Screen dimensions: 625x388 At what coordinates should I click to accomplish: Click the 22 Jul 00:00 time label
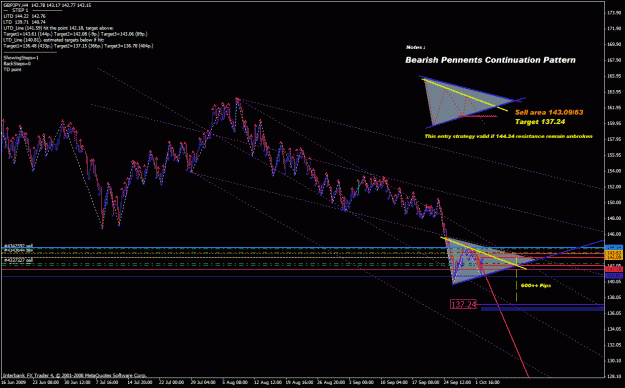click(x=171, y=382)
